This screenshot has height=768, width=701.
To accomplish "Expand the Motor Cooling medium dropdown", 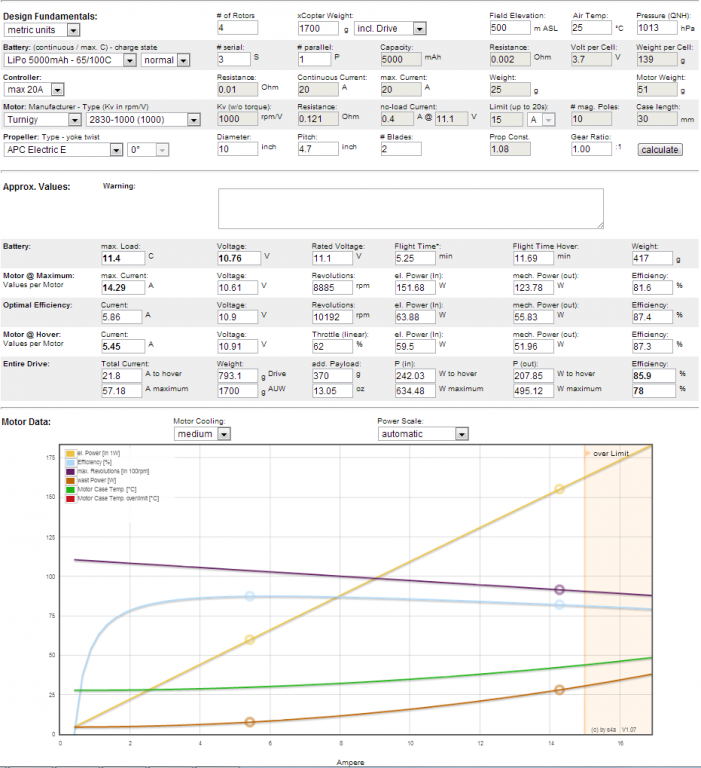I will tap(202, 434).
